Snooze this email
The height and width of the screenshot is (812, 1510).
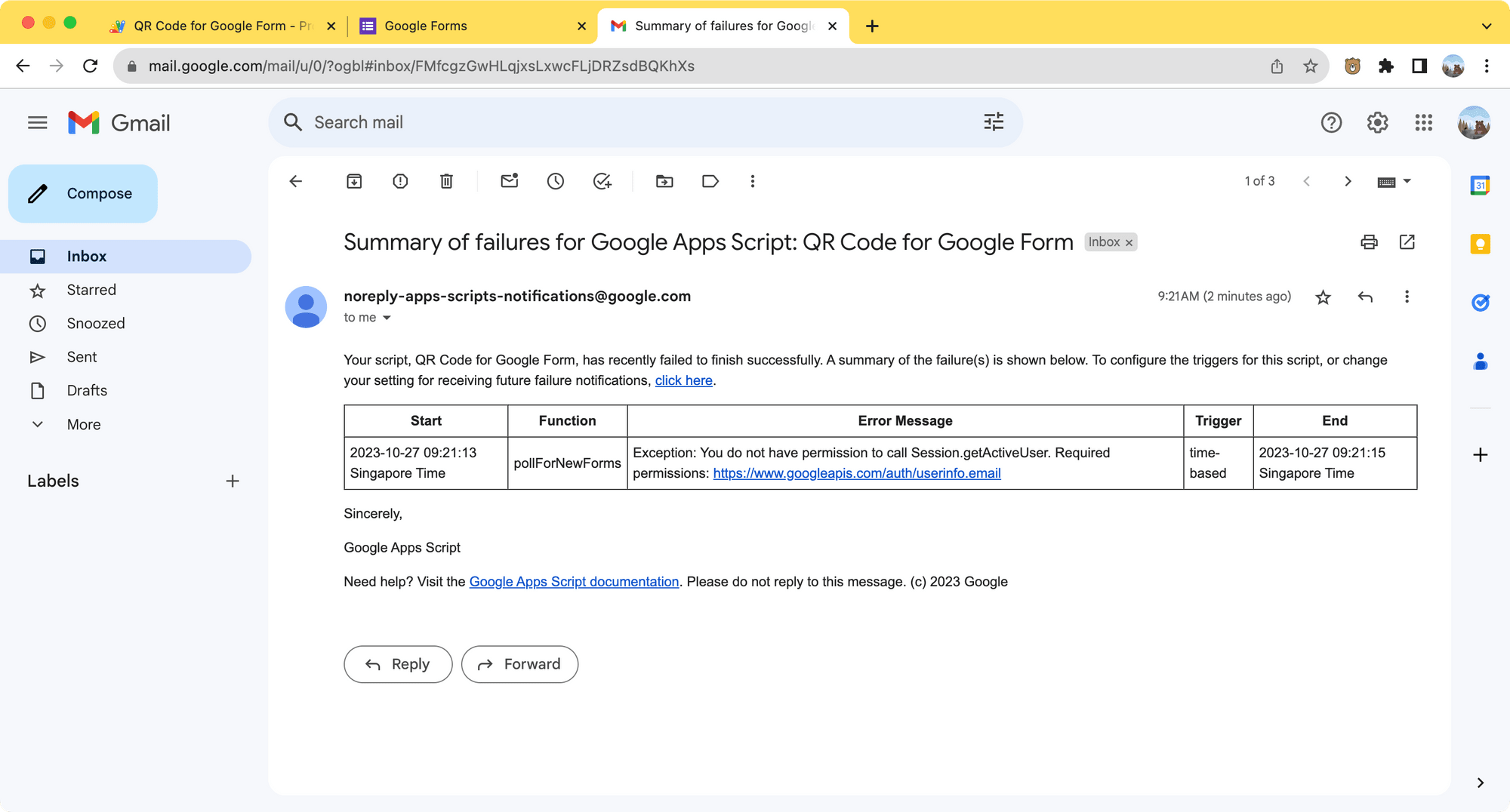(x=556, y=181)
